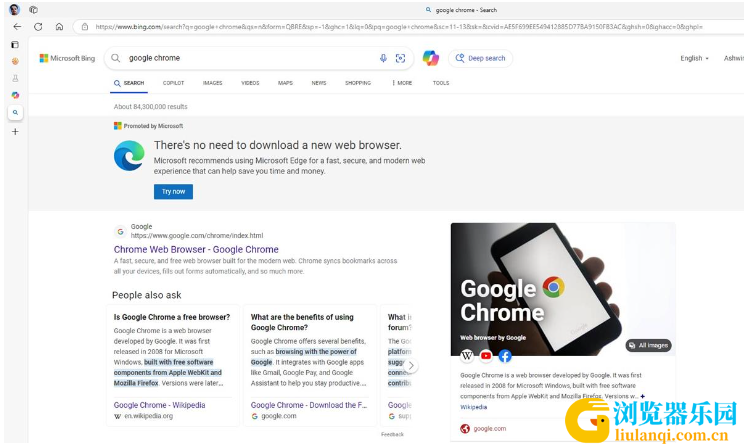Select the active search tab in sidebar
This screenshot has width=751, height=445.
pos(15,113)
